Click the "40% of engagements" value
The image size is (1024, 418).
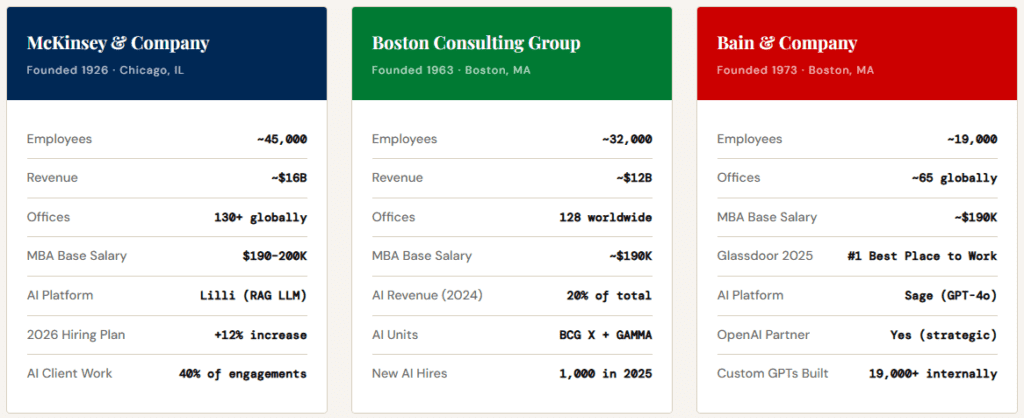pyautogui.click(x=245, y=373)
